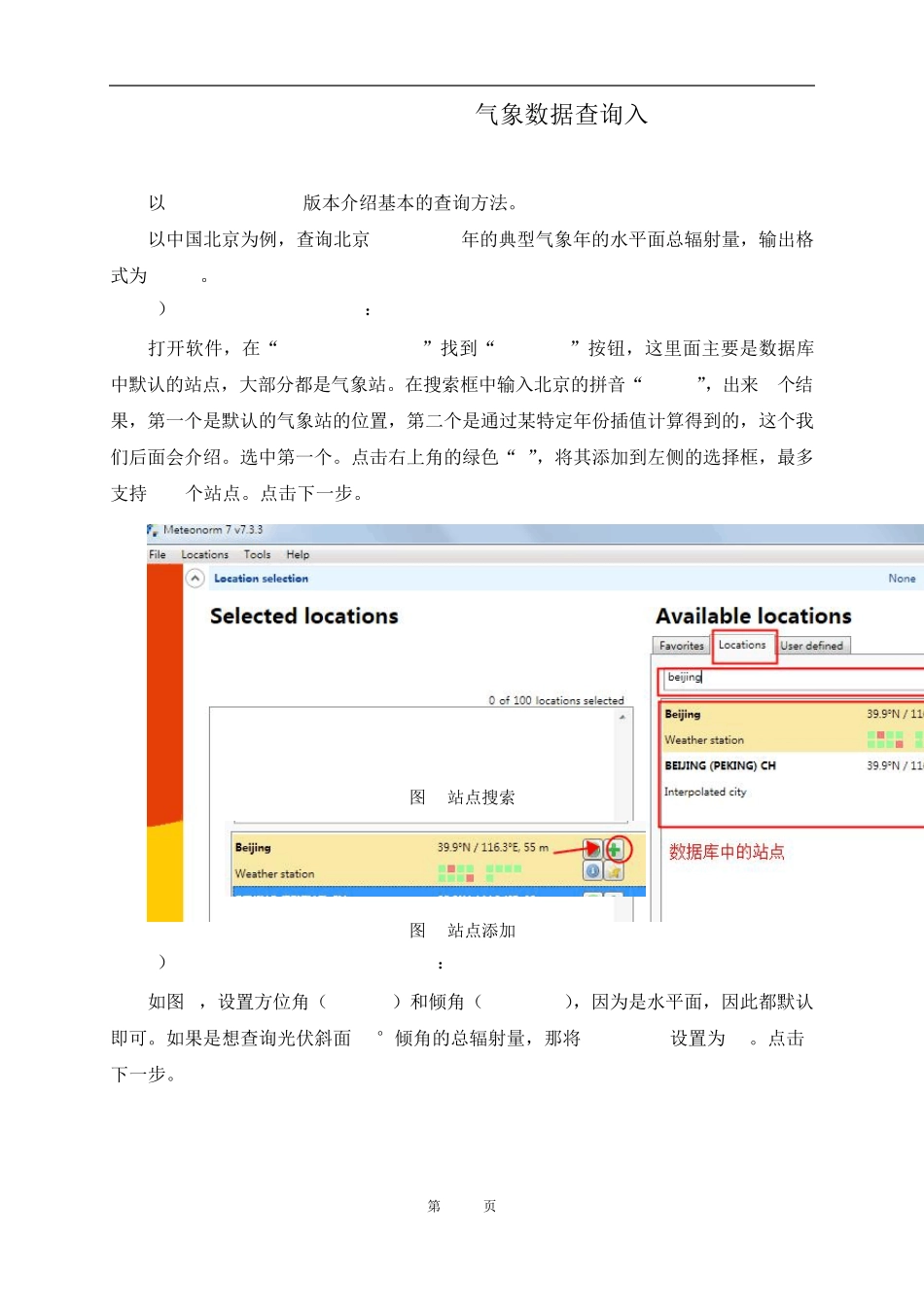
Task: Click the 'Selected locations' heading
Action: click(303, 616)
